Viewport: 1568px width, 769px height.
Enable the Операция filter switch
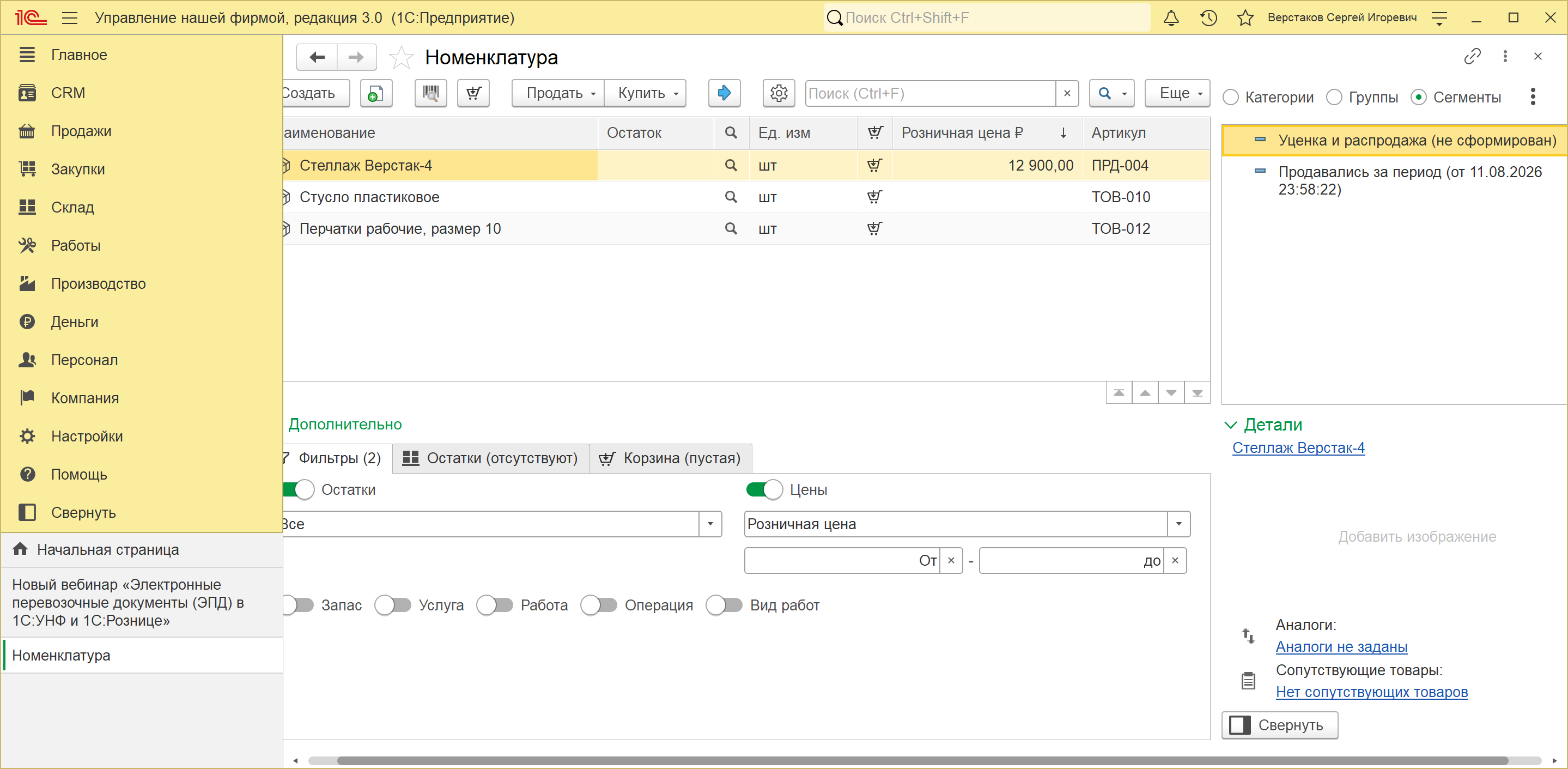coord(599,605)
